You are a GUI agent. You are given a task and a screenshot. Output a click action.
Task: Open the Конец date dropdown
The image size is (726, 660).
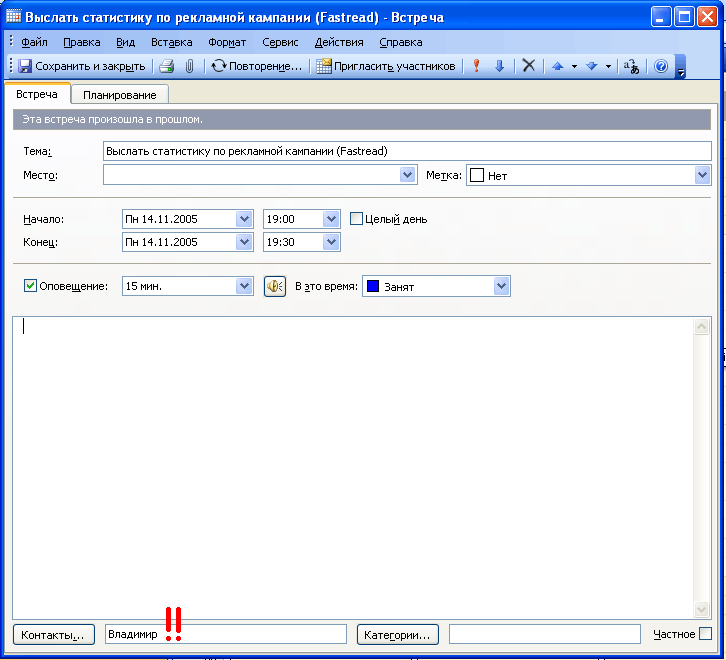tap(244, 242)
